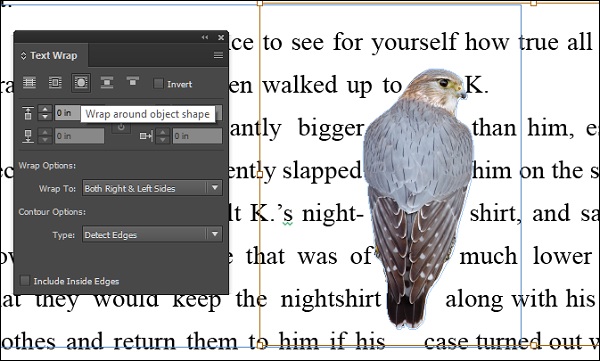The width and height of the screenshot is (600, 361).
Task: Open the Text Wrap panel menu
Action: coord(218,56)
